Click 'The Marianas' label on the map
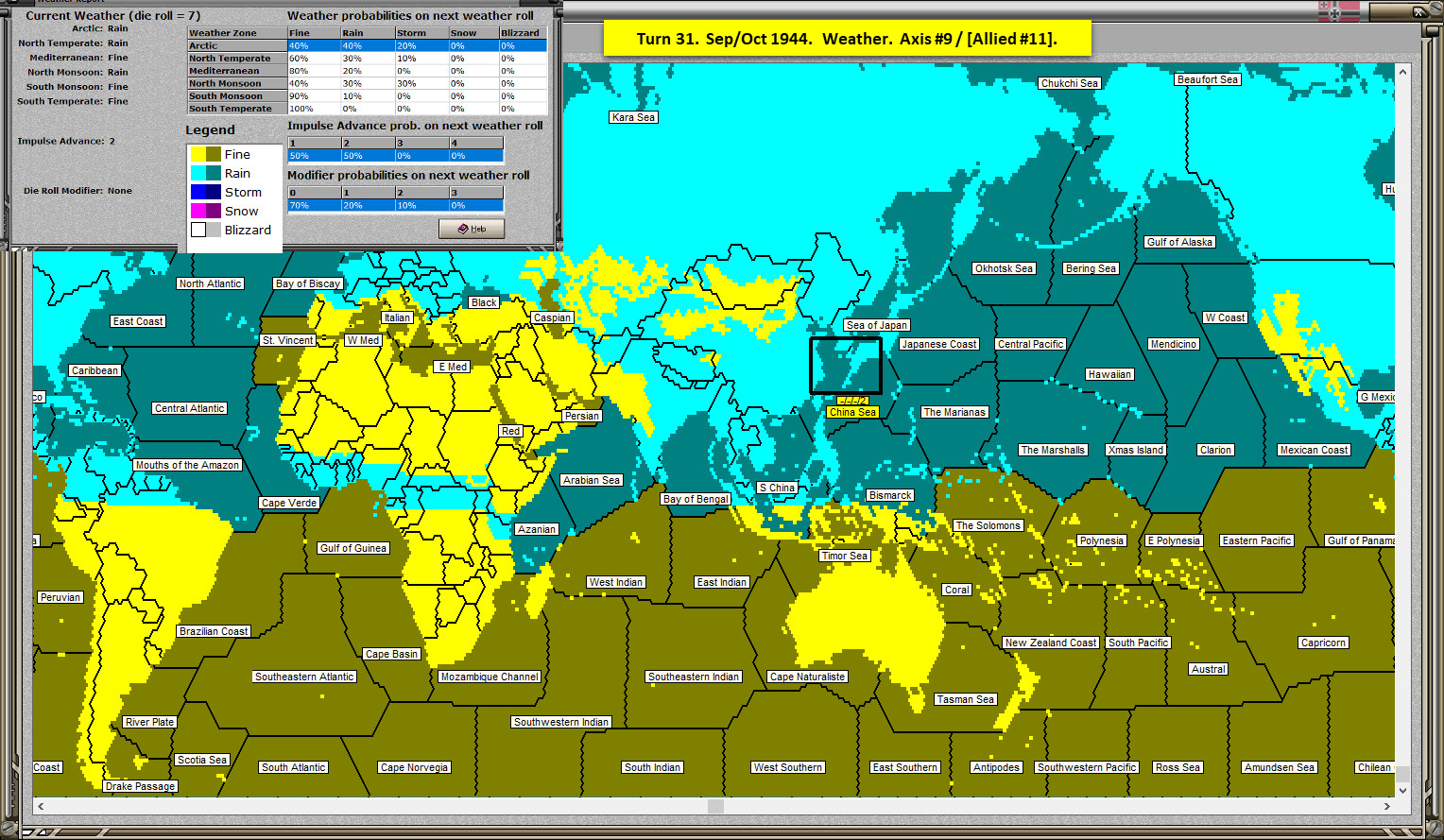The width and height of the screenshot is (1444, 840). pyautogui.click(x=954, y=412)
